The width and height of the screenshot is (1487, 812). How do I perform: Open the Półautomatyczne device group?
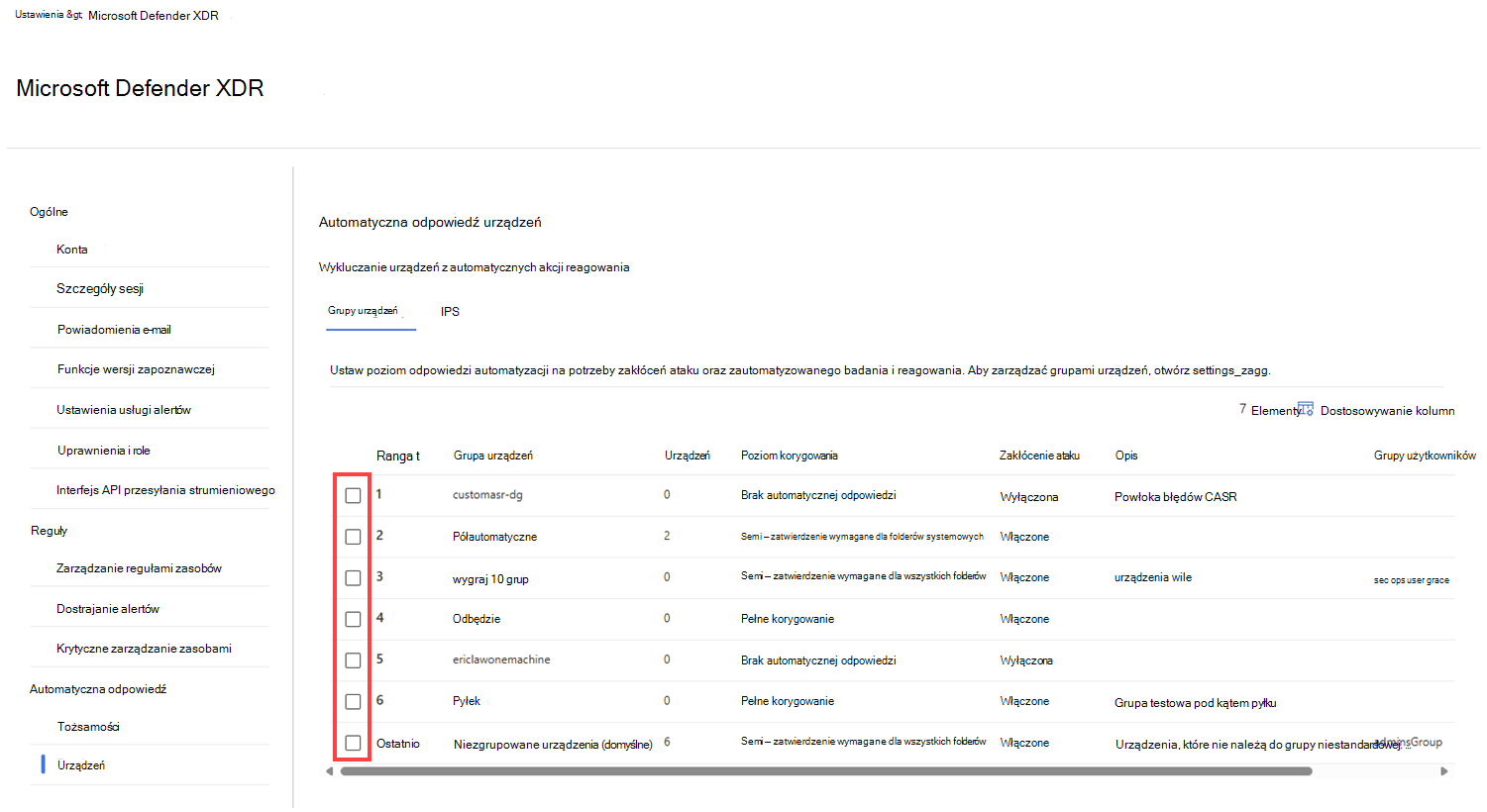point(494,537)
